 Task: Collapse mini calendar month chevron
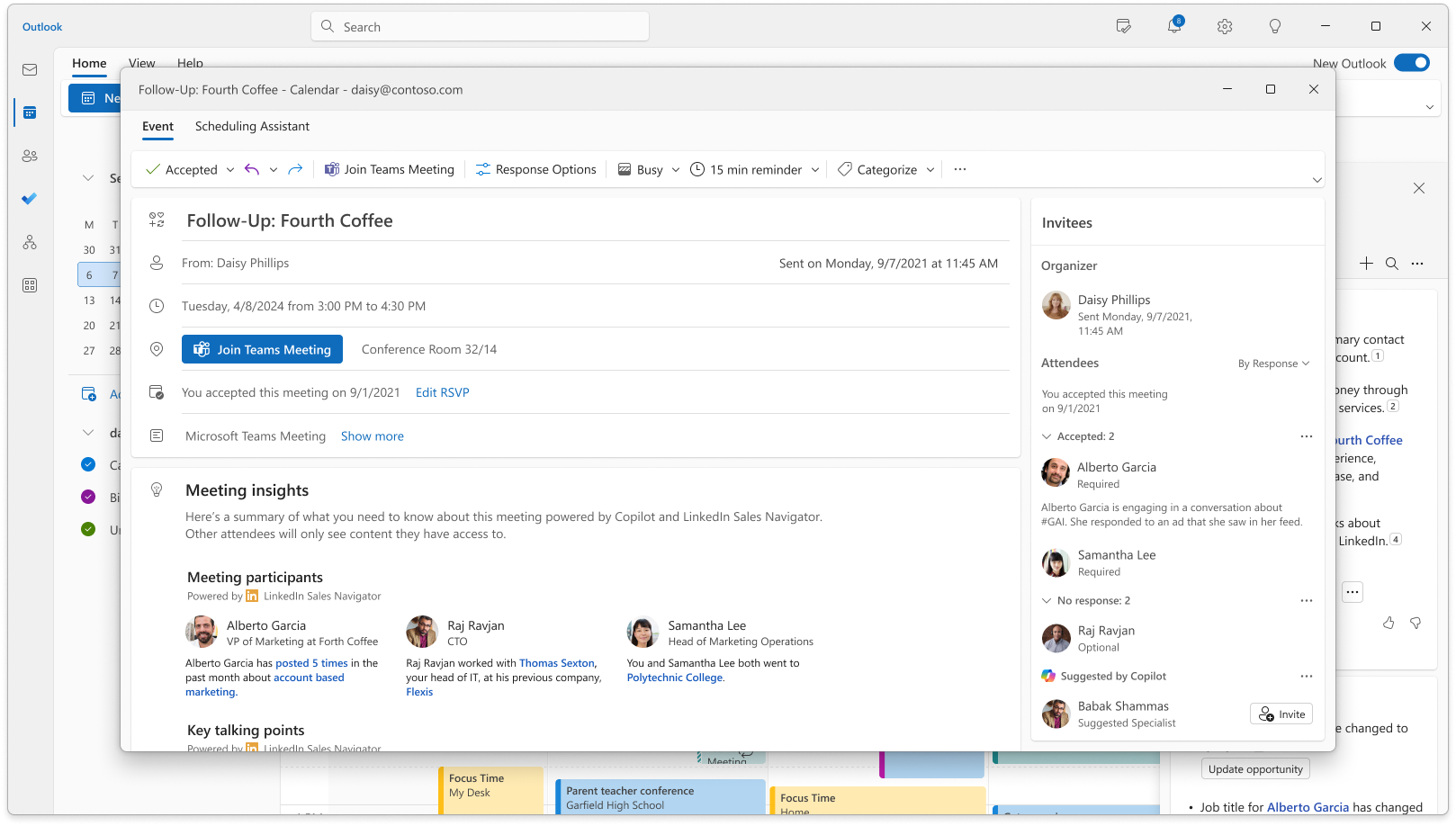tap(88, 178)
